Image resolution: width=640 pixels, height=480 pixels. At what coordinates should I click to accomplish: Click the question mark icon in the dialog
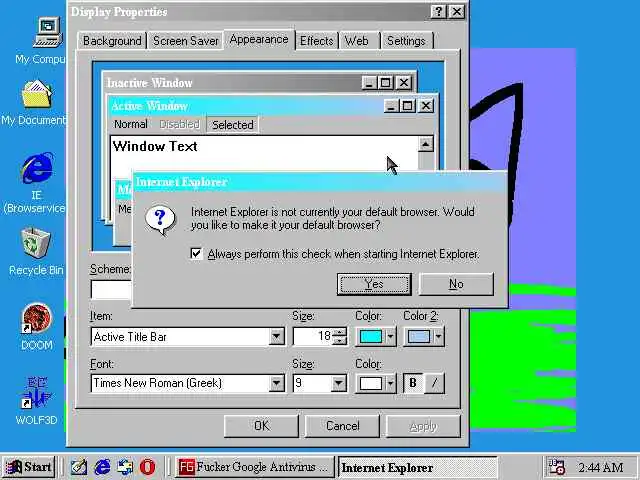[160, 220]
